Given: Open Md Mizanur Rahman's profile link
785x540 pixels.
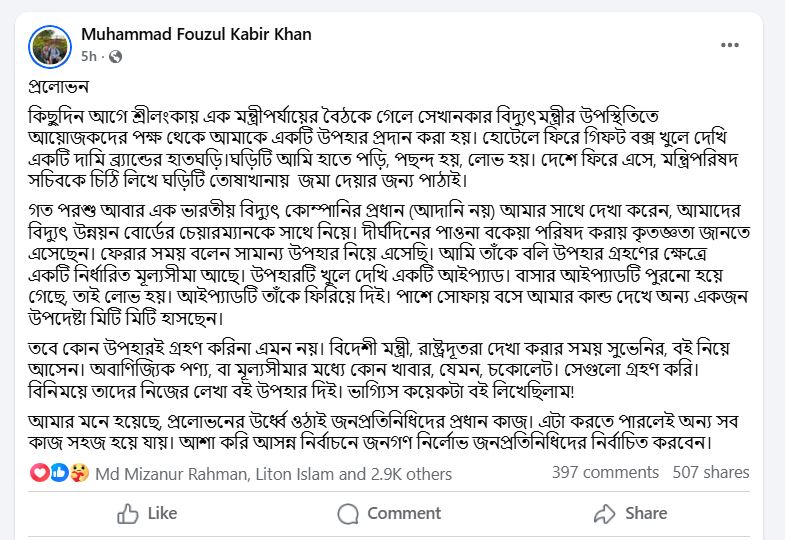Looking at the screenshot, I should [x=159, y=472].
